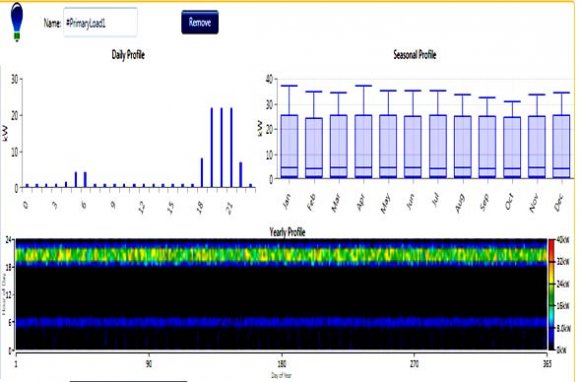
Task: Click the Jul box in Seasonal Profile
Action: [438, 146]
